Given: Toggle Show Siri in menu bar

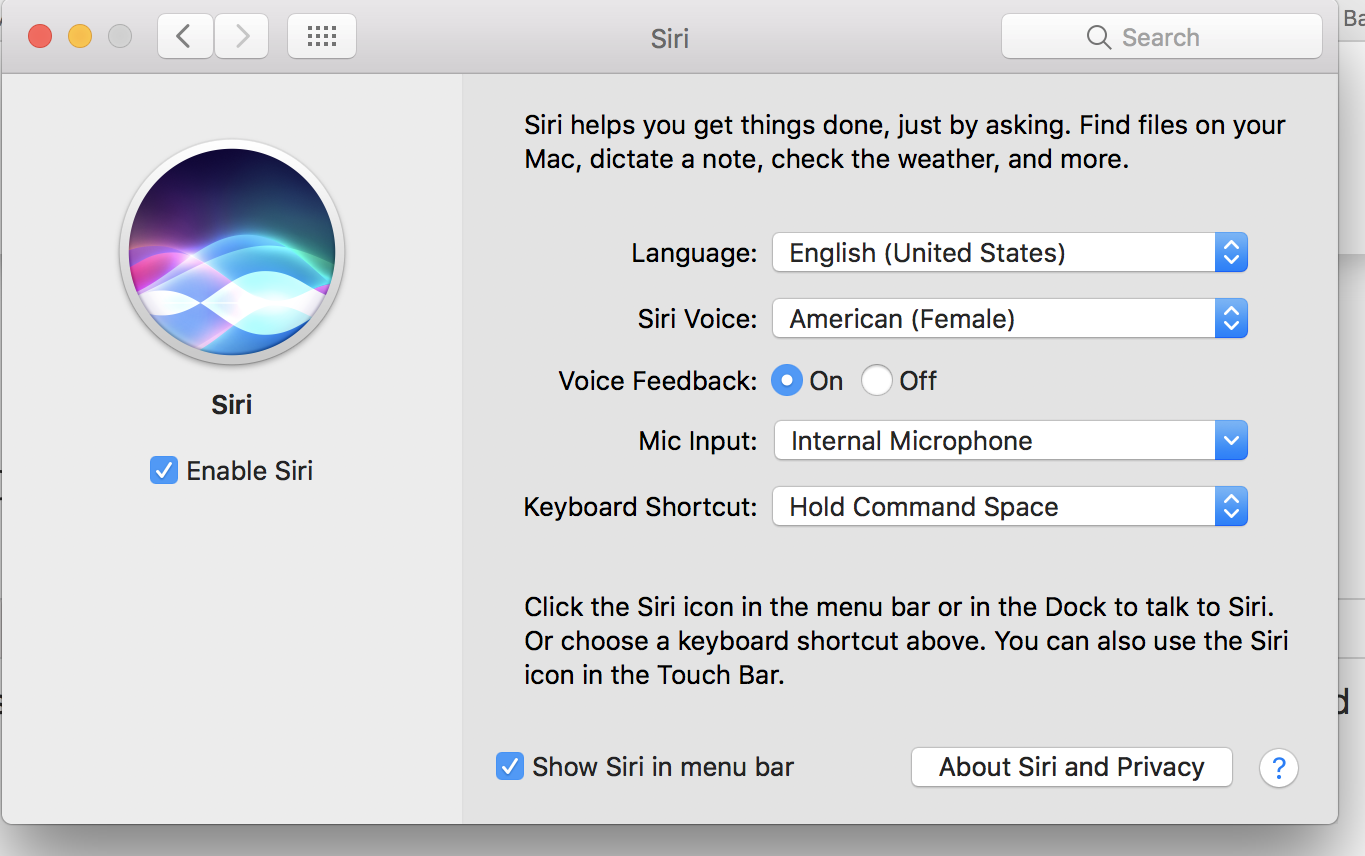Looking at the screenshot, I should pos(510,767).
